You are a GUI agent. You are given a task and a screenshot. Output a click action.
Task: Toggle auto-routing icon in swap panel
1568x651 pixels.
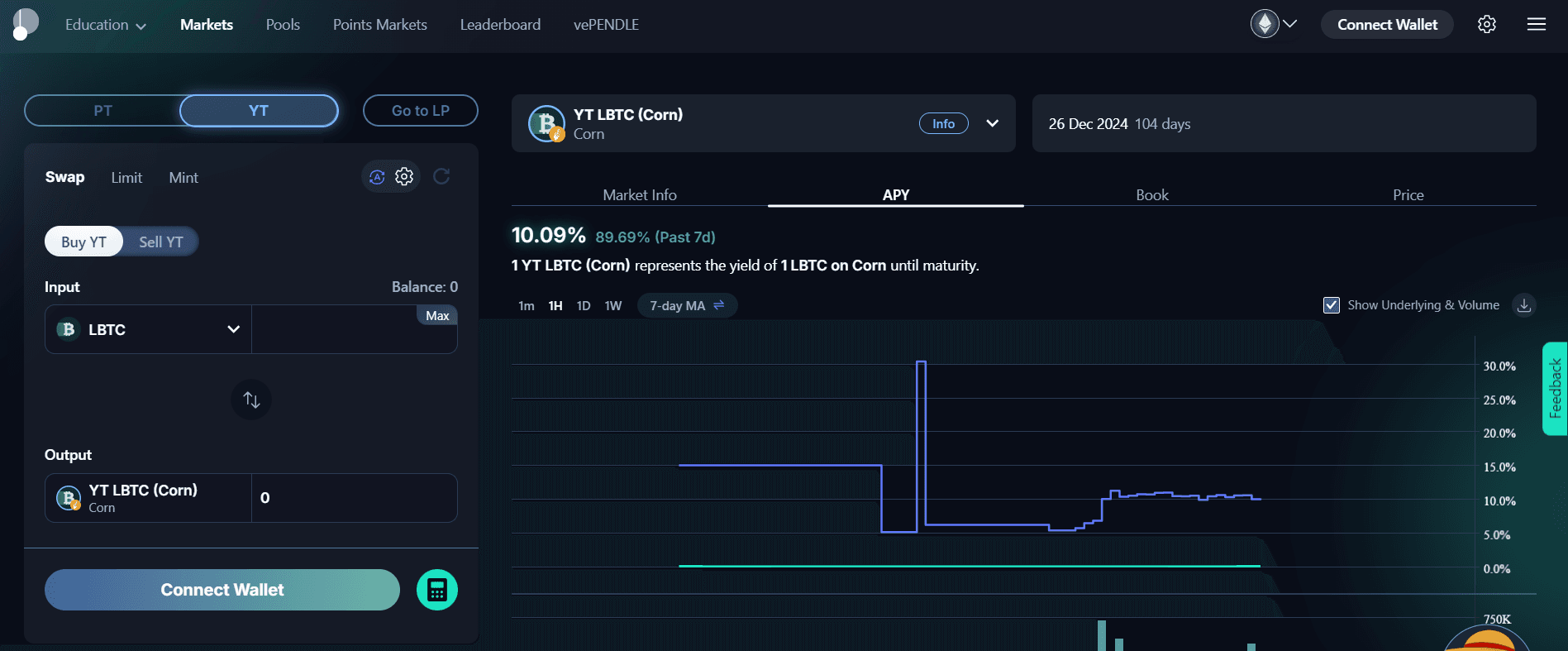377,177
